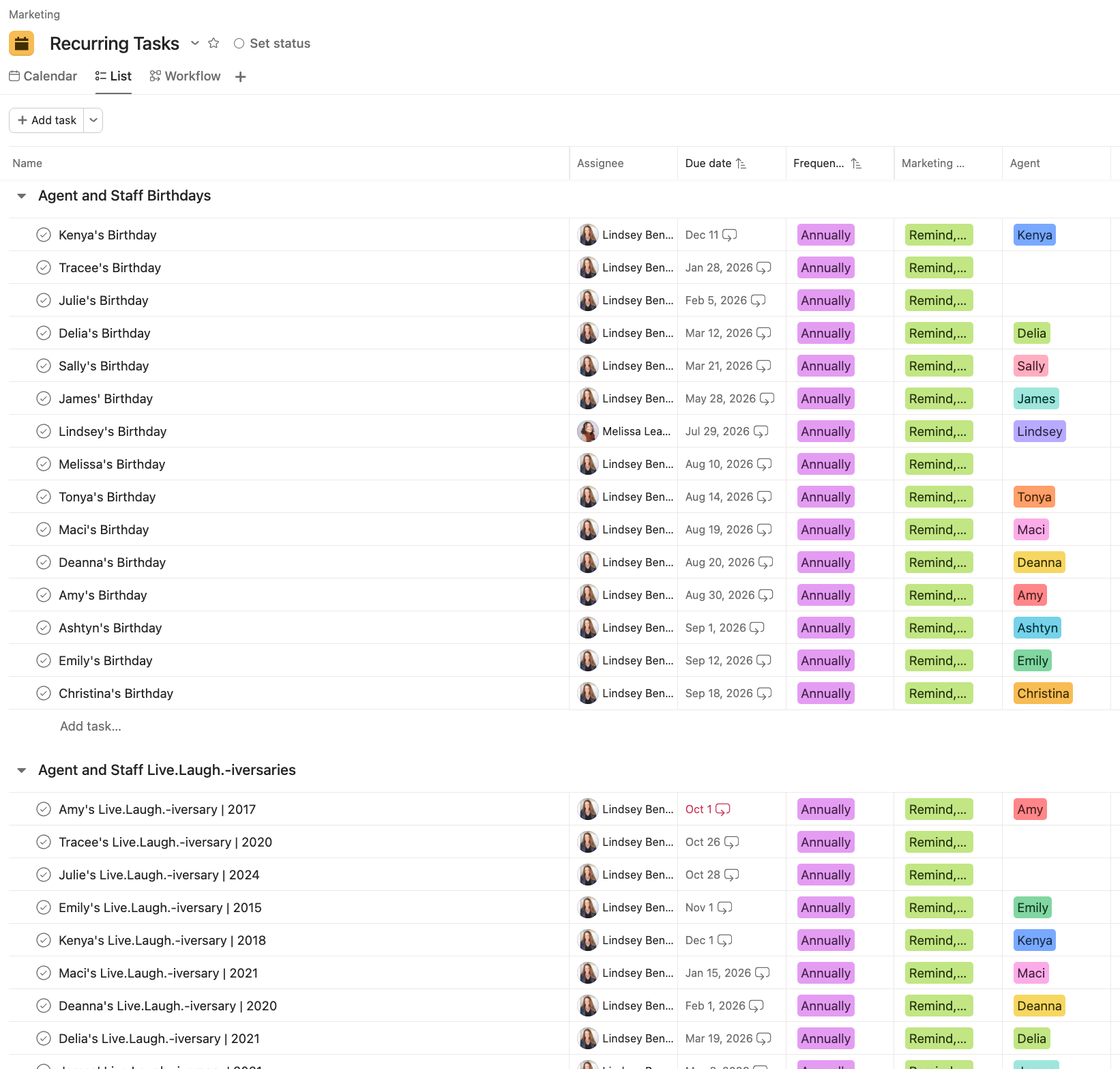Collapse the Agent and Staff Live.Laugh.-iversaries section
1120x1069 pixels.
tap(21, 770)
